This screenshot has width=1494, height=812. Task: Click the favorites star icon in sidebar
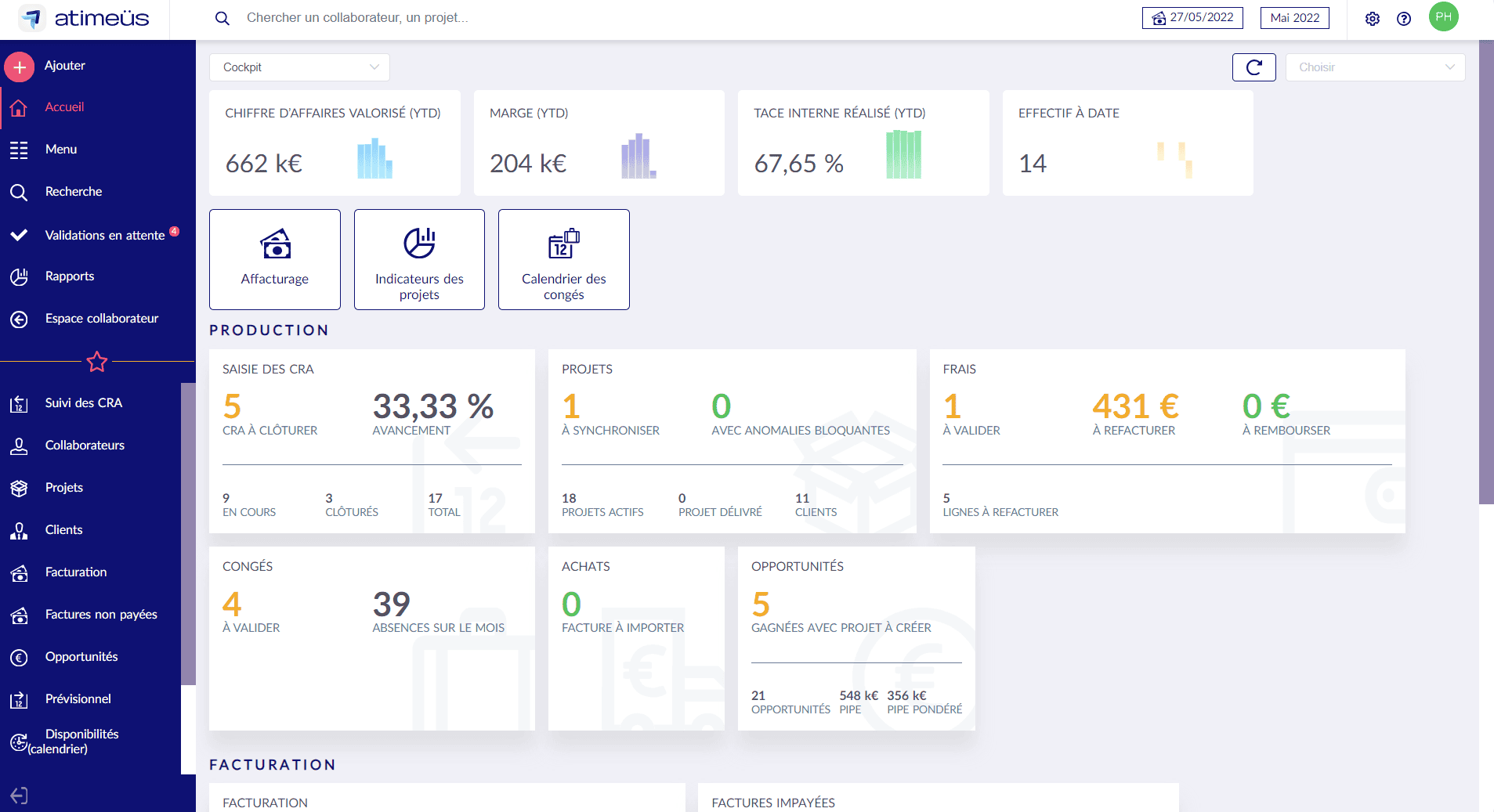tap(97, 362)
